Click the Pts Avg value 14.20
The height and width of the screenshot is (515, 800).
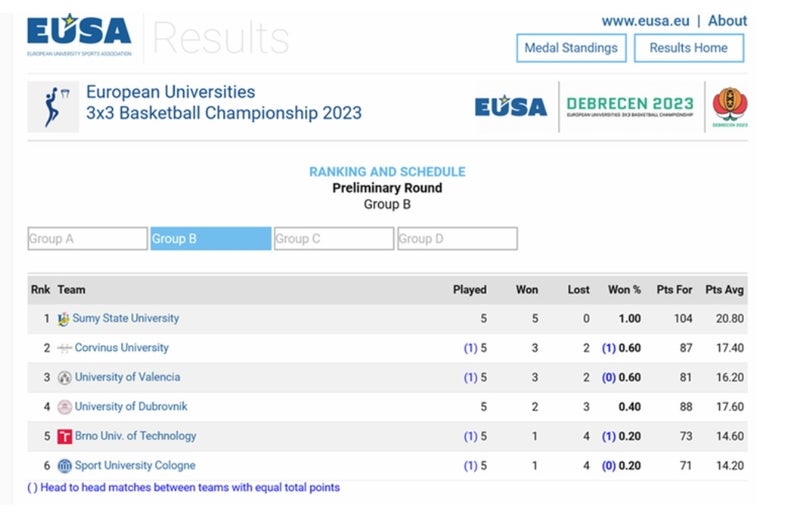point(730,466)
